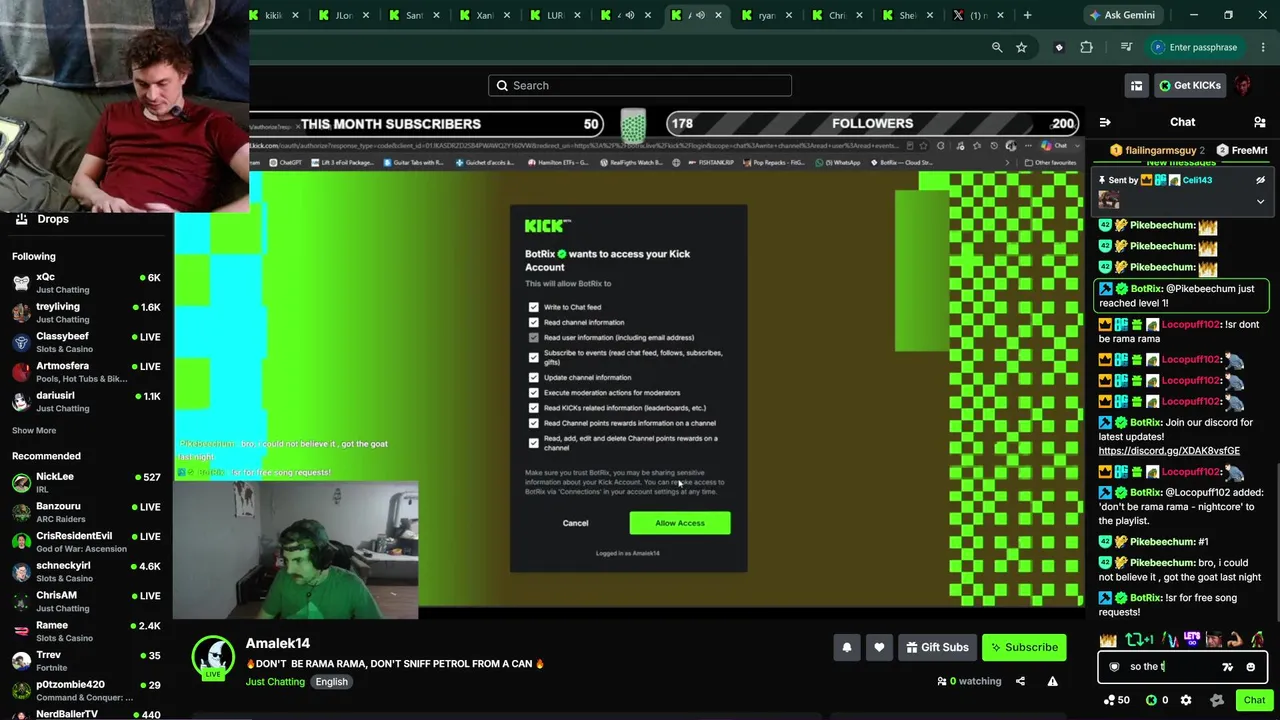Image resolution: width=1280 pixels, height=720 pixels.
Task: Switch to the LUR browser tab
Action: (555, 15)
